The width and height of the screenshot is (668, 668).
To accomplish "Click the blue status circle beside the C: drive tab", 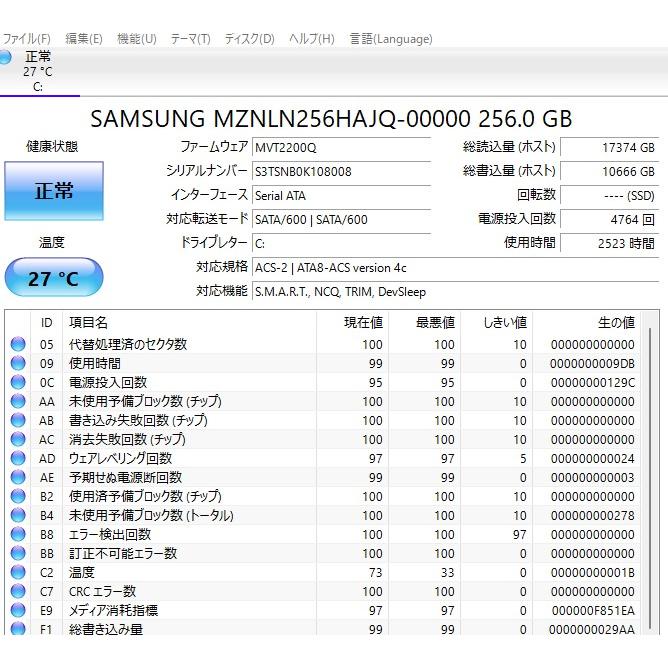I will click(5, 57).
